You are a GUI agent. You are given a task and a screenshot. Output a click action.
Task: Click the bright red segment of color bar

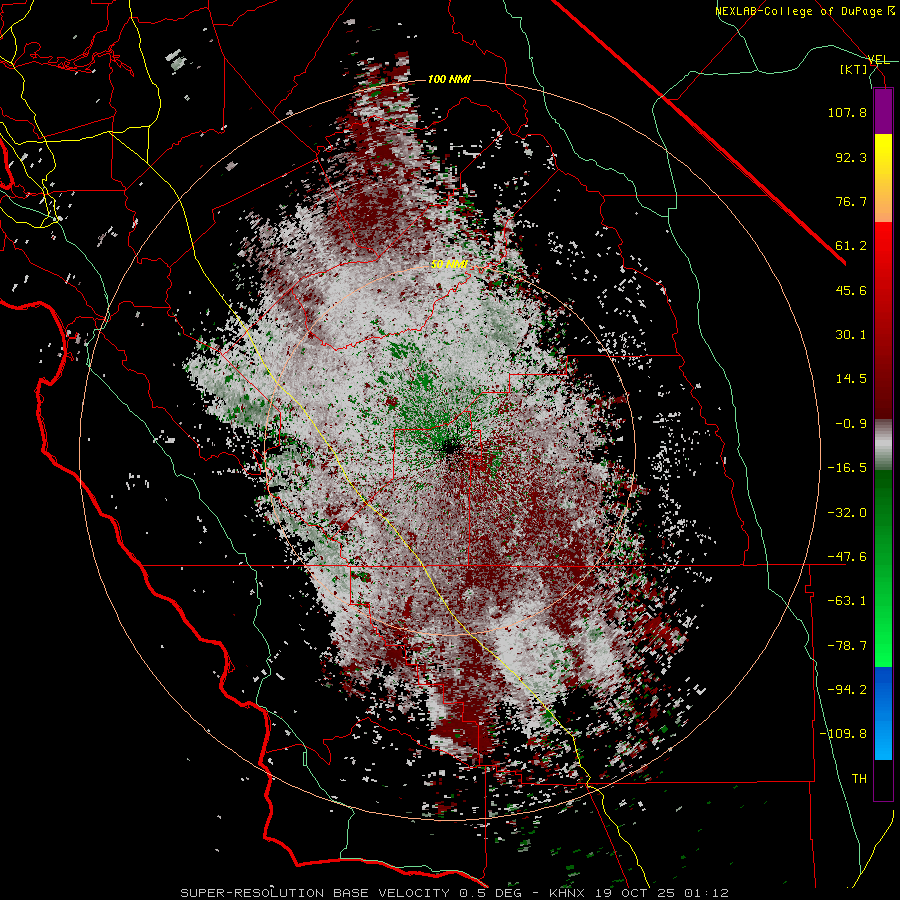tap(883, 245)
